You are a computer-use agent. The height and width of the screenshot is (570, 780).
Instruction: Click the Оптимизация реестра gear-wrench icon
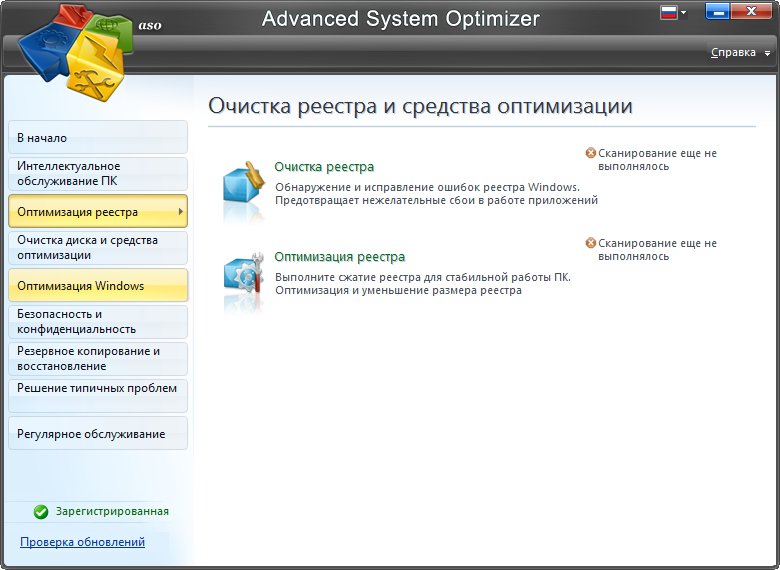243,274
